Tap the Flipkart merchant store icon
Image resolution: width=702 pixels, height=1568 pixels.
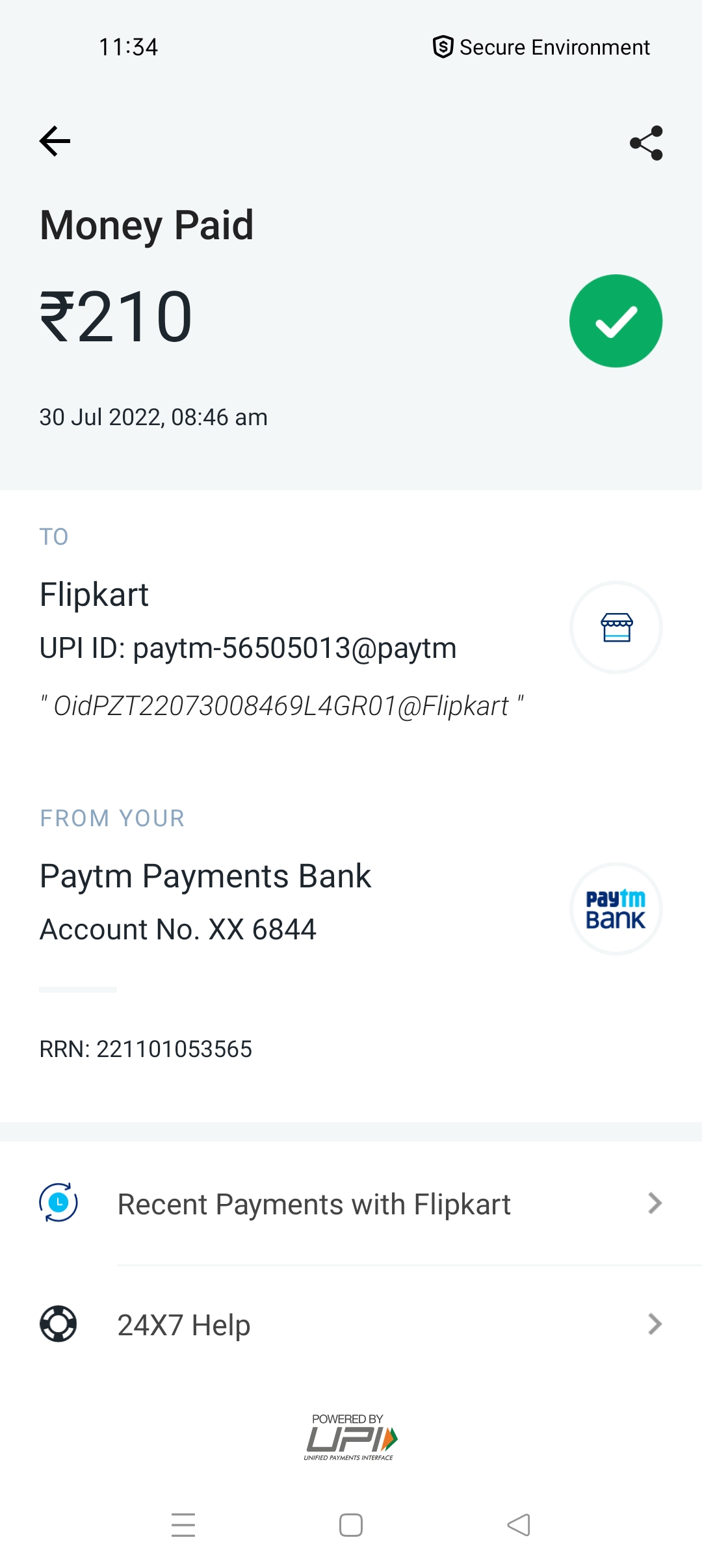tap(616, 627)
